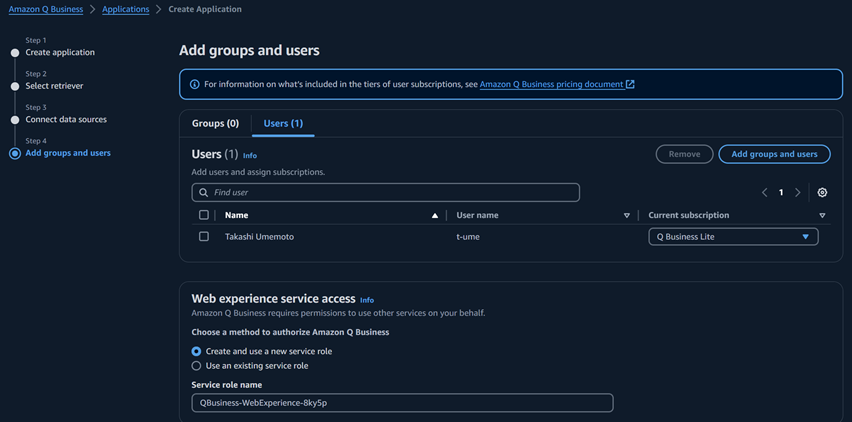Click the external link icon after pricing document
This screenshot has height=422, width=852.
coord(630,84)
